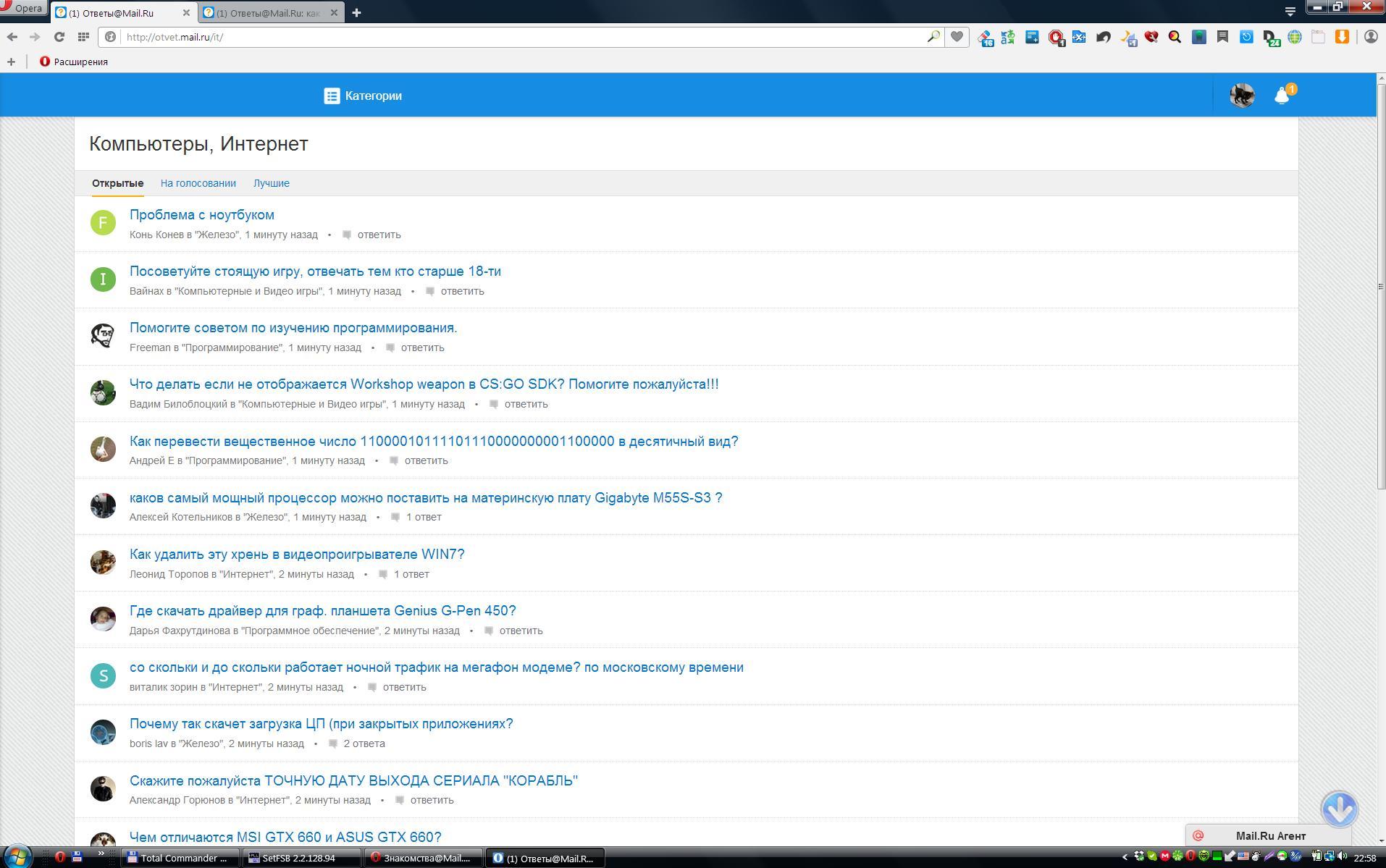The height and width of the screenshot is (868, 1386).
Task: Click the browser forward arrow
Action: click(35, 37)
